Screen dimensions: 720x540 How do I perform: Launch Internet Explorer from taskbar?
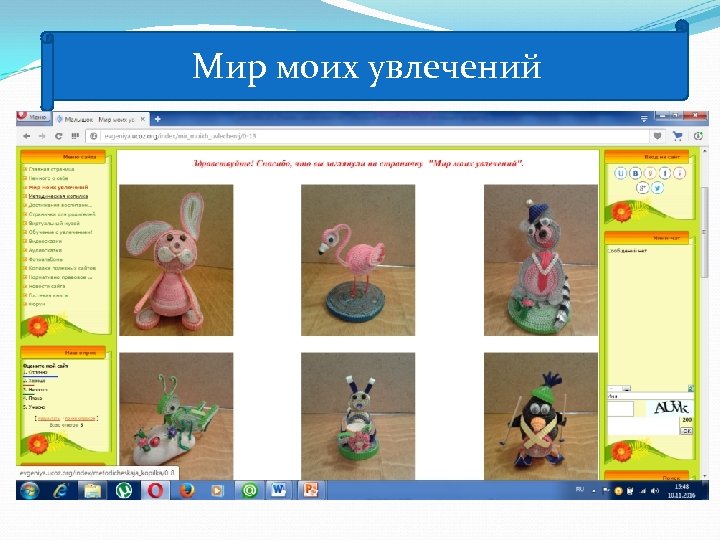point(60,491)
